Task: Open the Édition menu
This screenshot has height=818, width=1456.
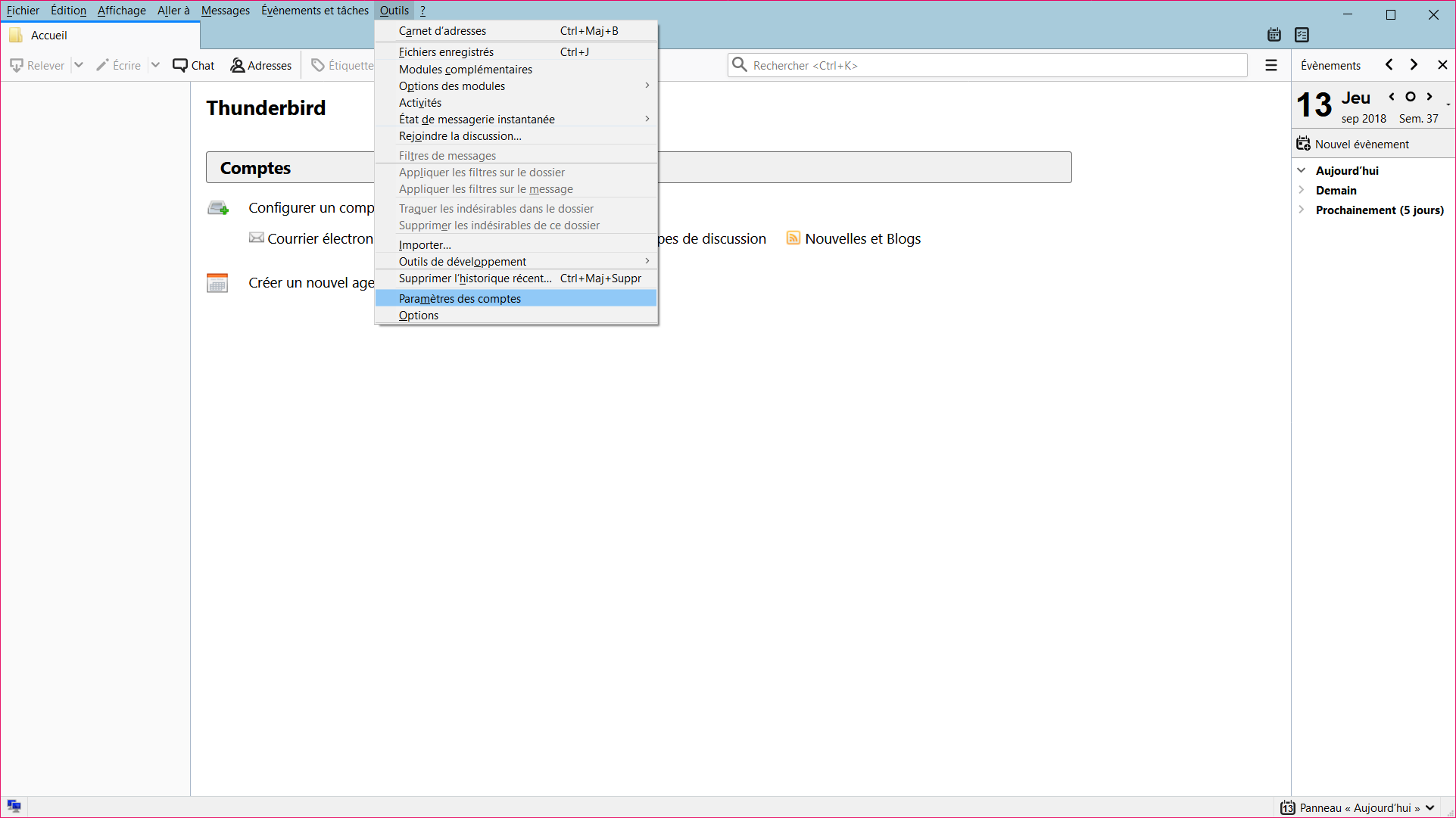Action: click(68, 11)
